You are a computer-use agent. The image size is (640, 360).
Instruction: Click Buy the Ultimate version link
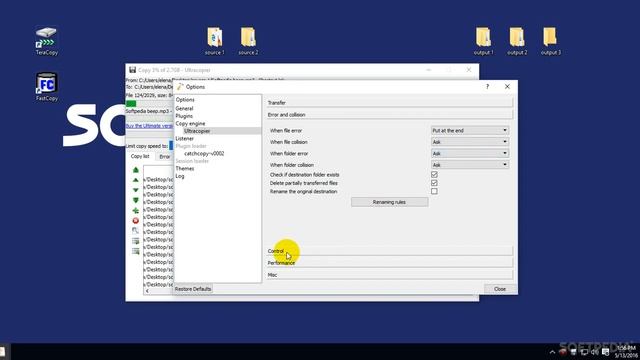click(x=149, y=126)
